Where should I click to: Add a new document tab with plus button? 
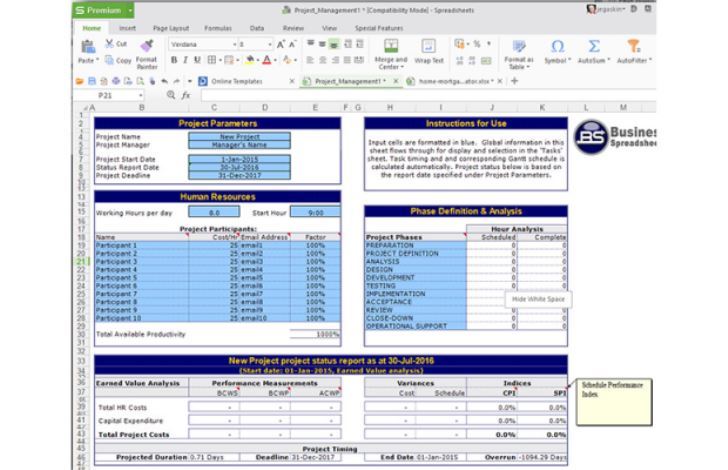click(x=514, y=81)
